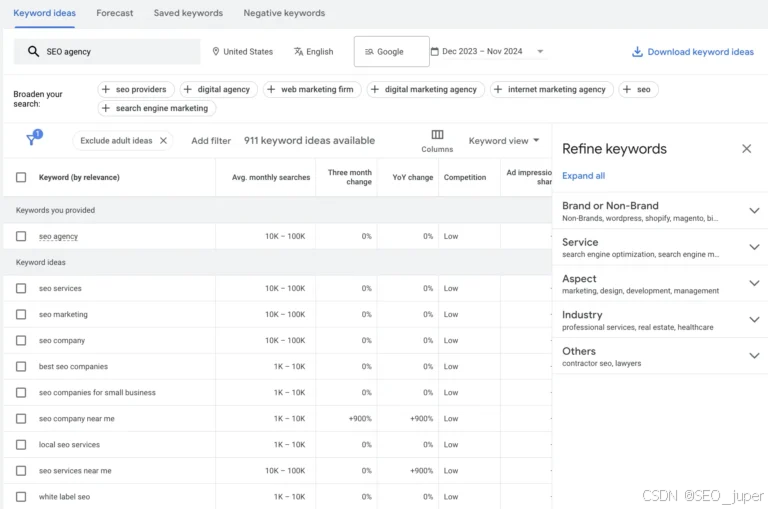Check the seo agency row checkbox
The width and height of the screenshot is (768, 509).
coord(21,236)
